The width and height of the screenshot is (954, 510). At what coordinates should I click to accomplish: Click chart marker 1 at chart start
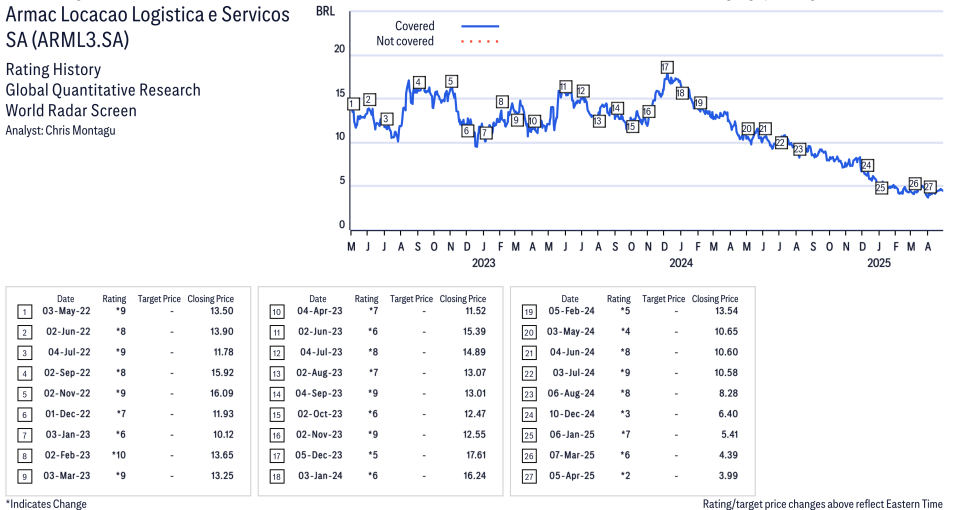click(352, 104)
